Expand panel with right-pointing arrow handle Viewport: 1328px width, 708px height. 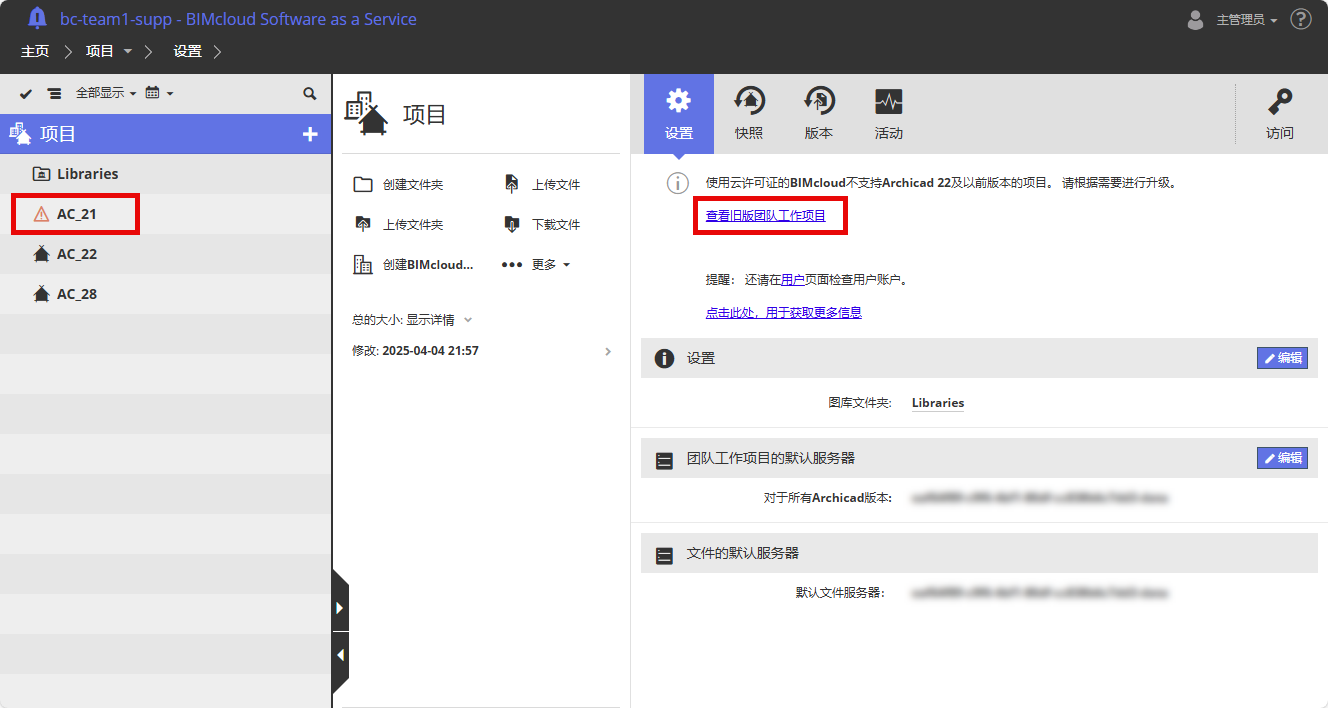[340, 608]
